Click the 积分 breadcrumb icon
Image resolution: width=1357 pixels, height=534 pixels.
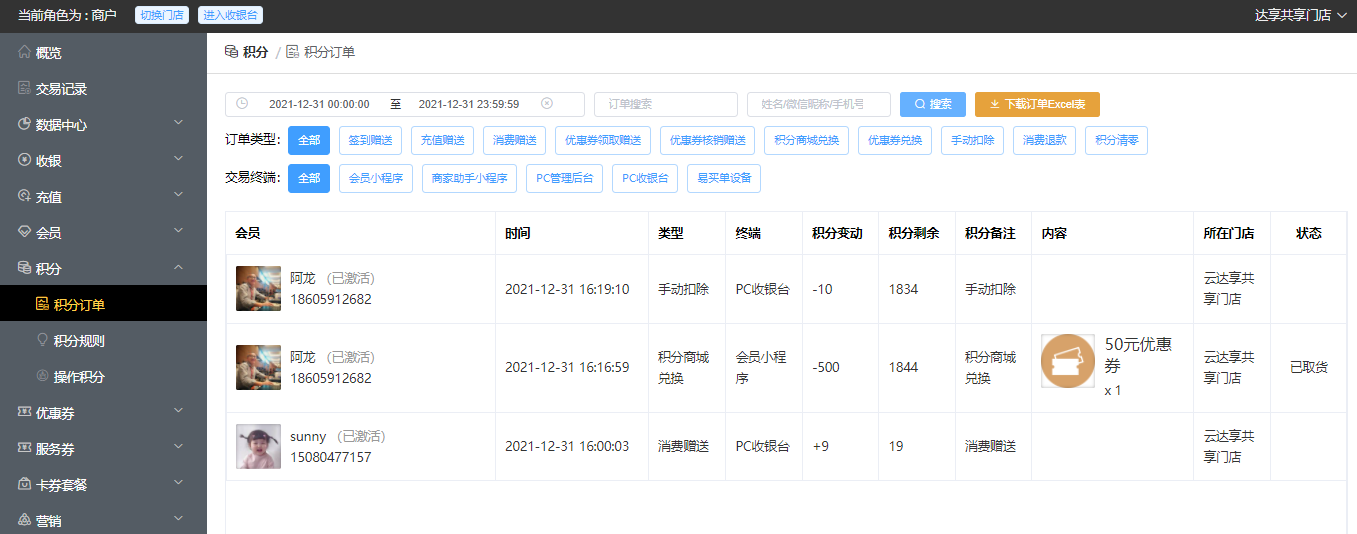[x=231, y=52]
